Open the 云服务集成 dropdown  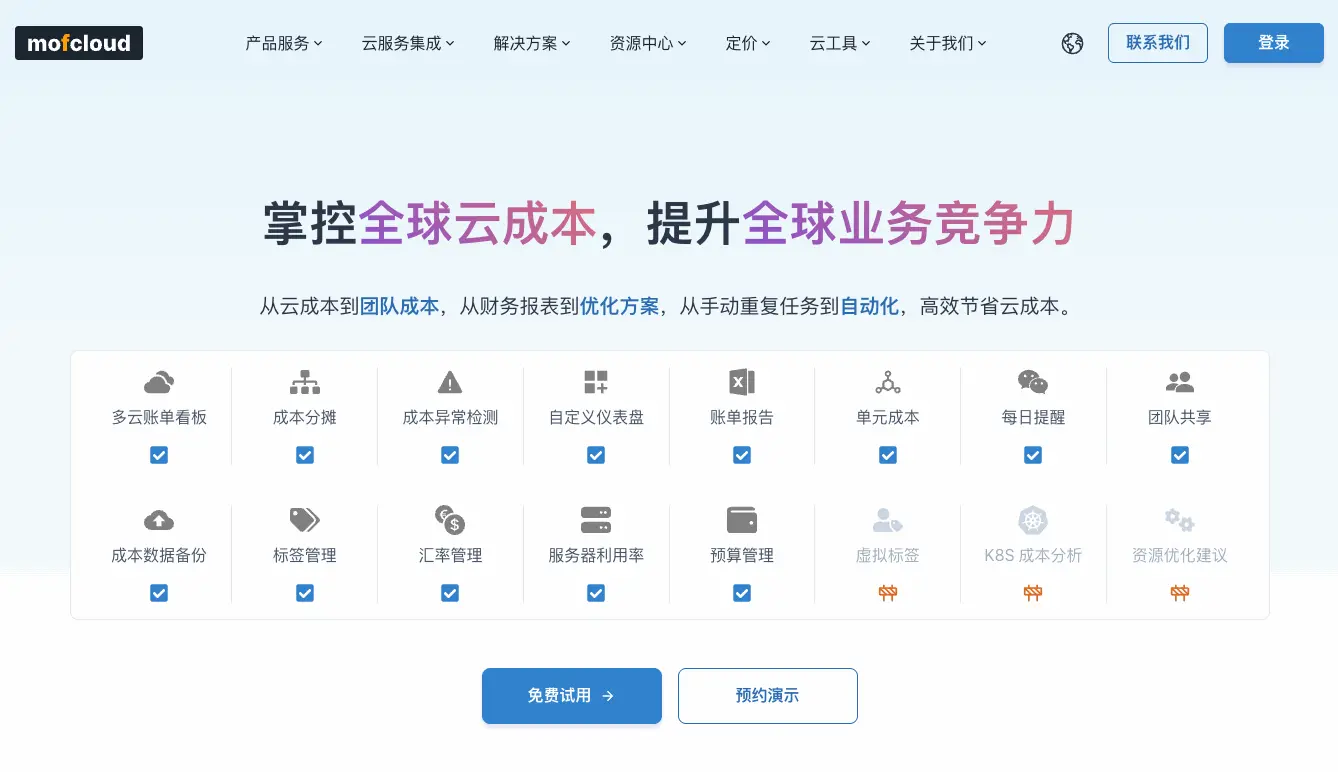point(408,43)
